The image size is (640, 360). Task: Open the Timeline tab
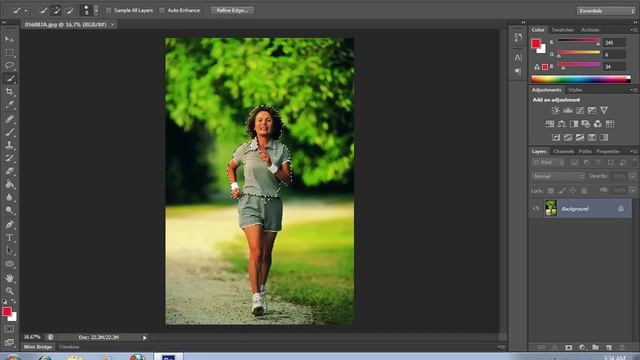click(69, 347)
